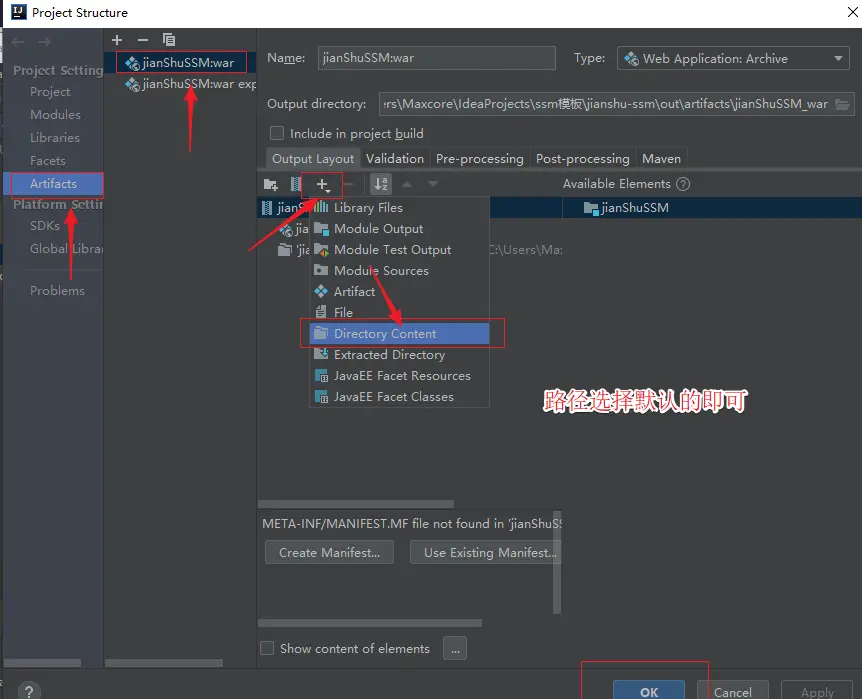Create archive in output layout toolbar
The image size is (862, 699).
coord(296,184)
